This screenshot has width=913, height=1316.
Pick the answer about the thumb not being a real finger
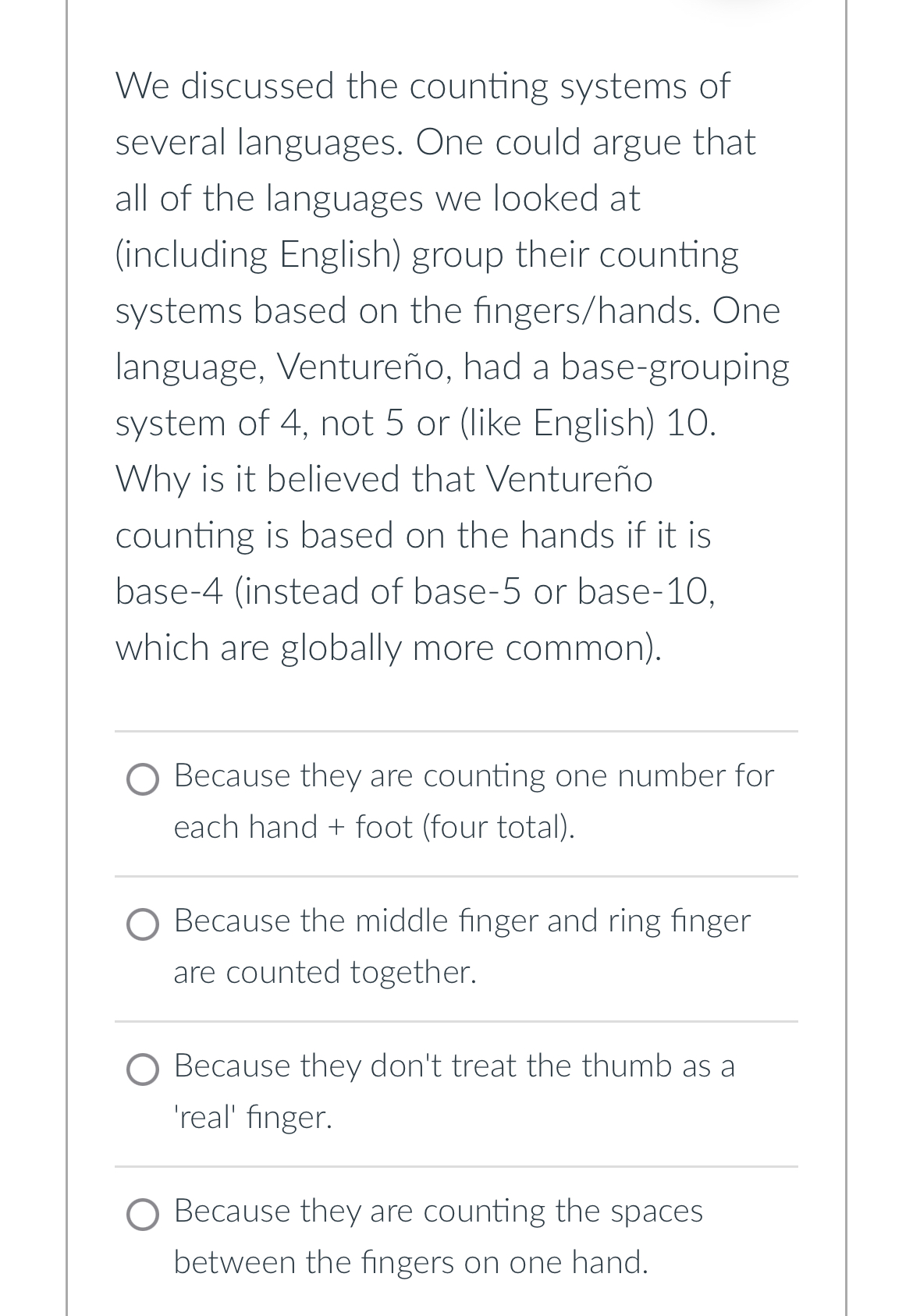[453, 1091]
